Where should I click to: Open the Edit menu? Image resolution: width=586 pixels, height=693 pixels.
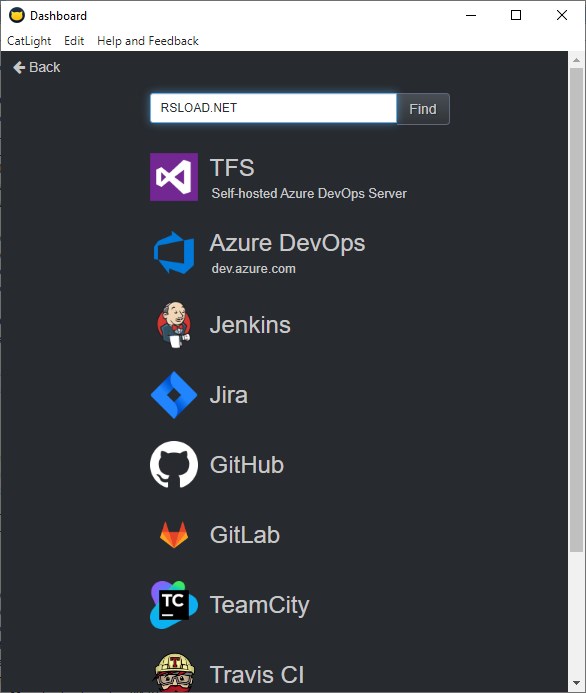point(74,41)
